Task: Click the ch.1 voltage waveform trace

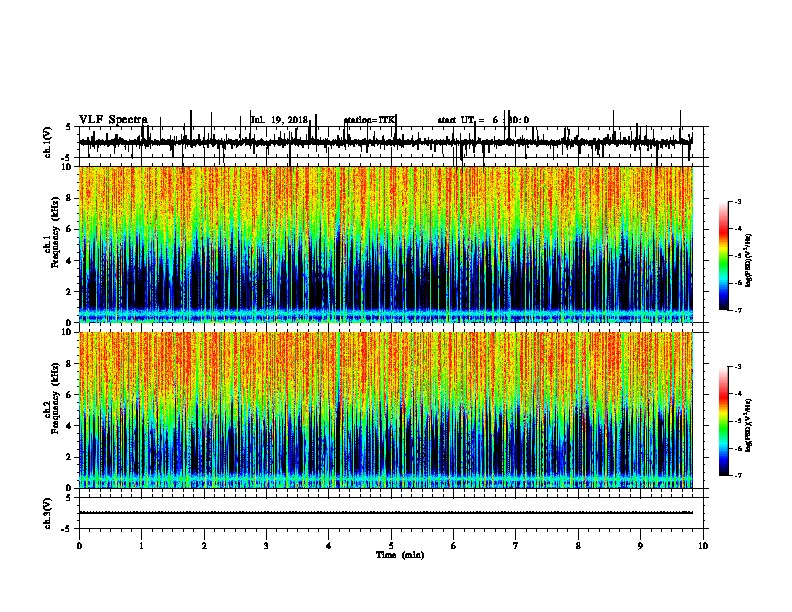Action: pos(385,142)
